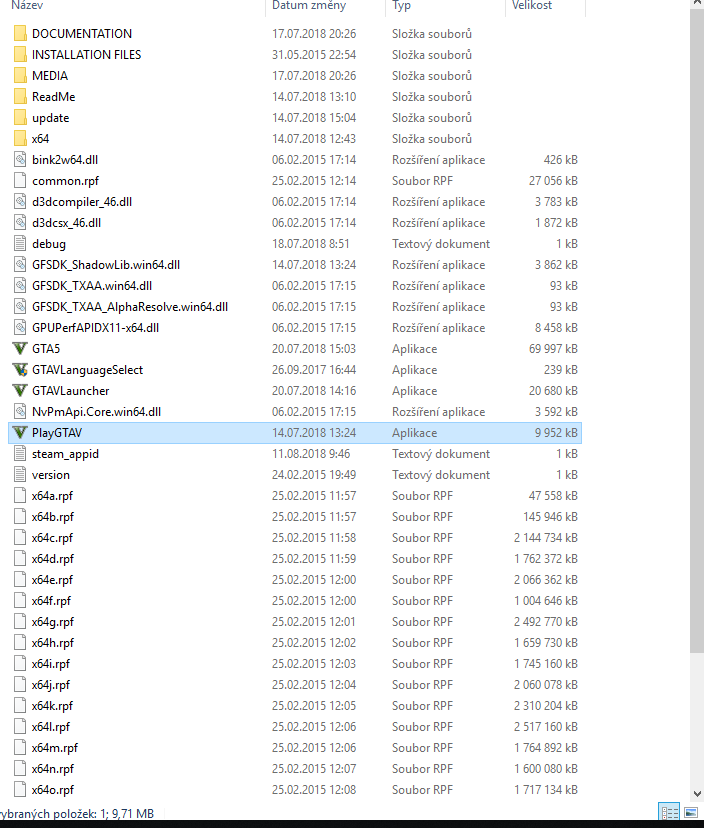Click the d3dcsx_46.dll file icon
Image resolution: width=704 pixels, height=828 pixels.
pos(20,223)
